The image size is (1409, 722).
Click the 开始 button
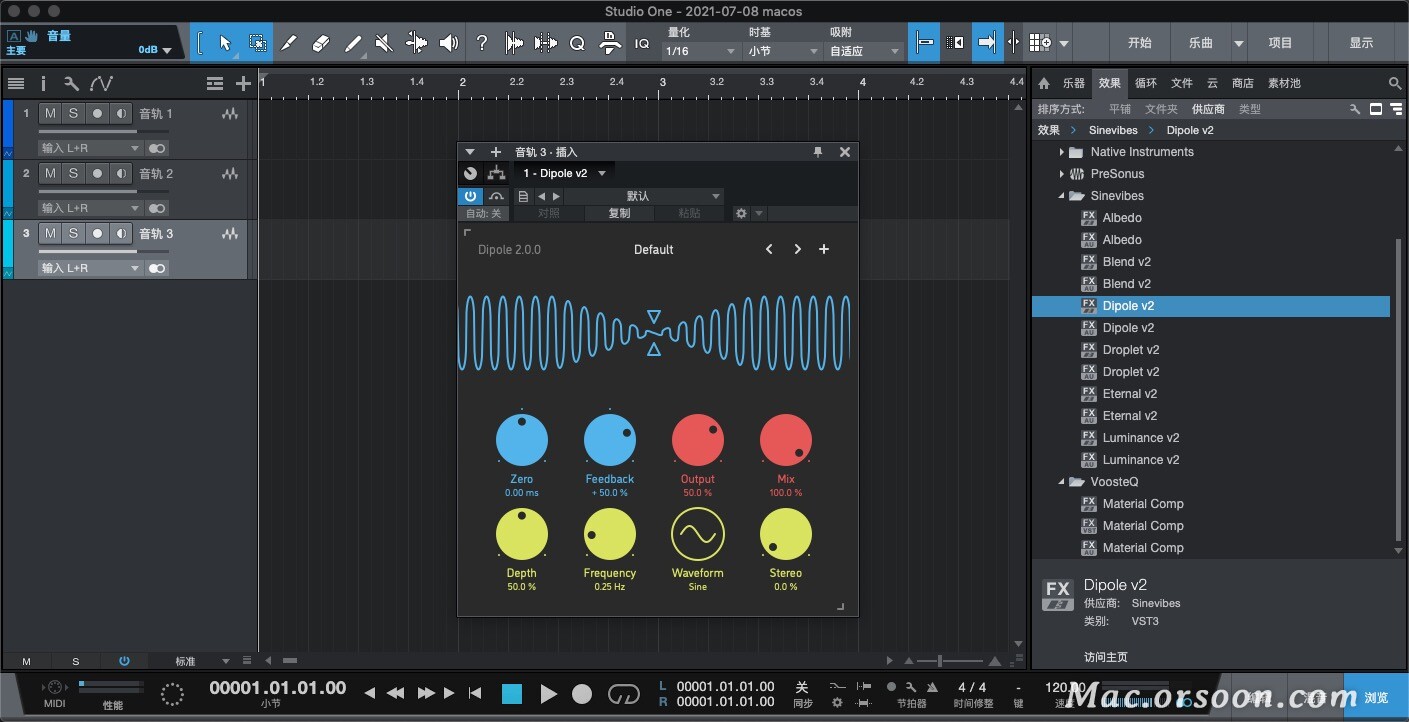point(1140,43)
